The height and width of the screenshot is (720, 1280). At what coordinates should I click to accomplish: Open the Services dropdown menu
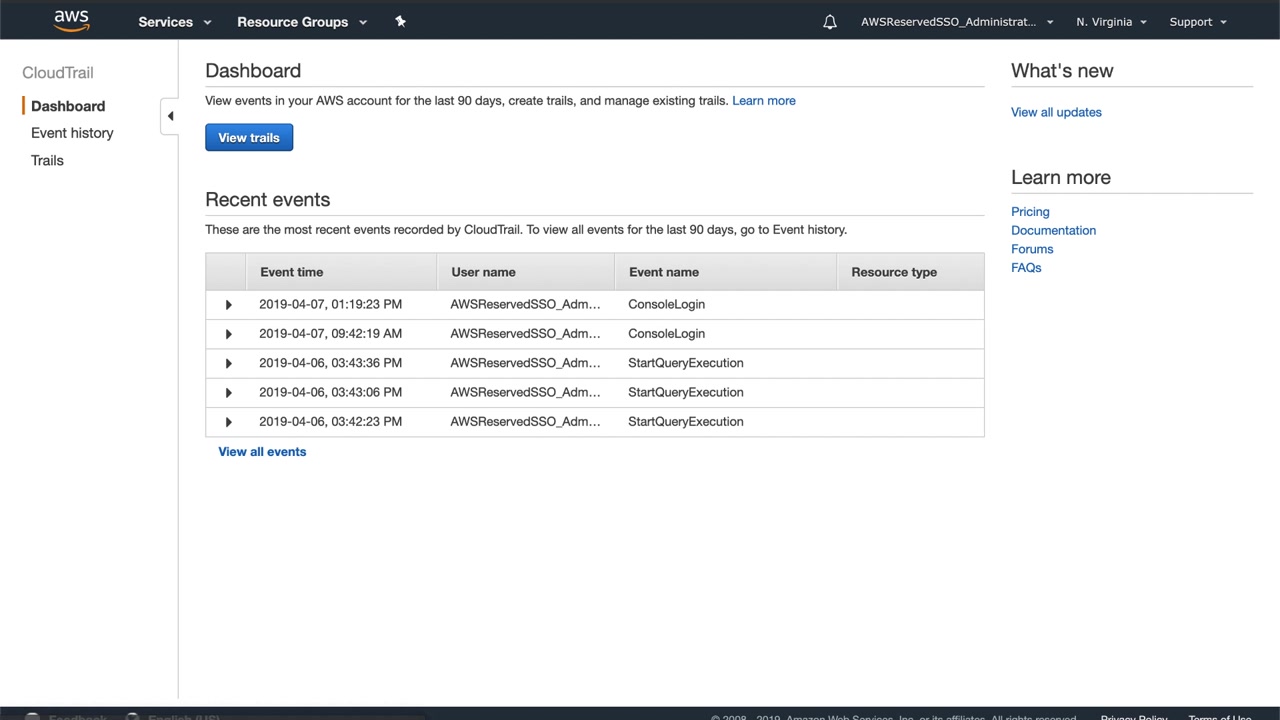174,21
